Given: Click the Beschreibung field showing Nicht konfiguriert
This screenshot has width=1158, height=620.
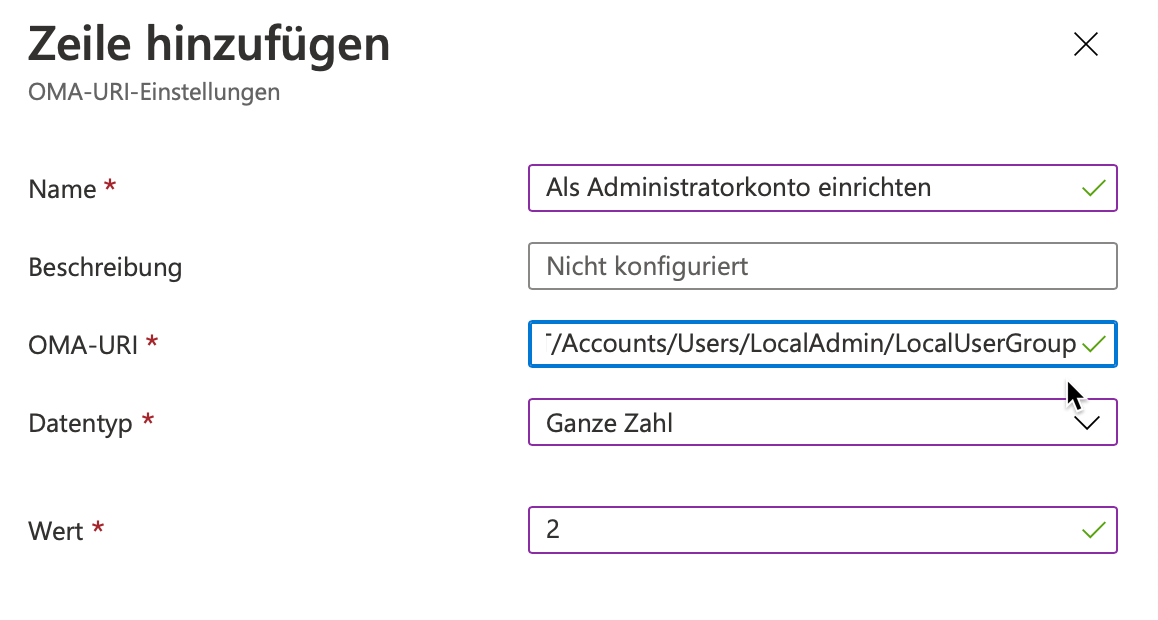Looking at the screenshot, I should (822, 266).
